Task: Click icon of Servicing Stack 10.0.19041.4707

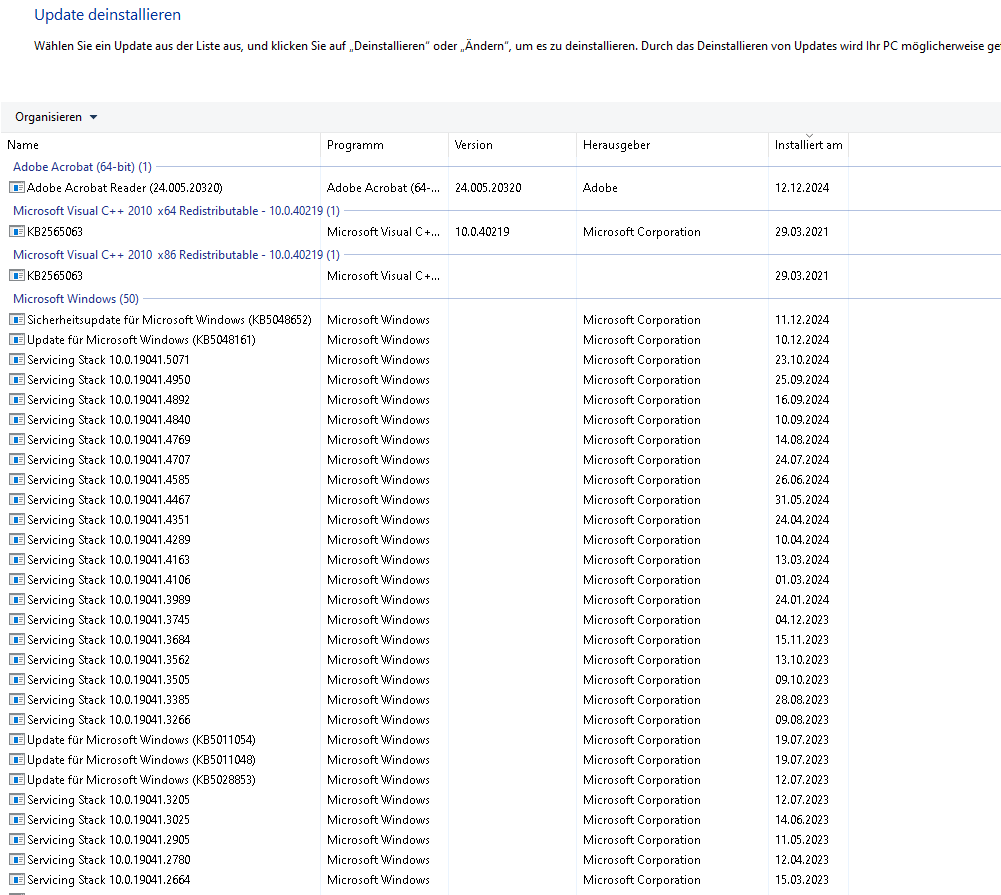Action: pyautogui.click(x=17, y=460)
